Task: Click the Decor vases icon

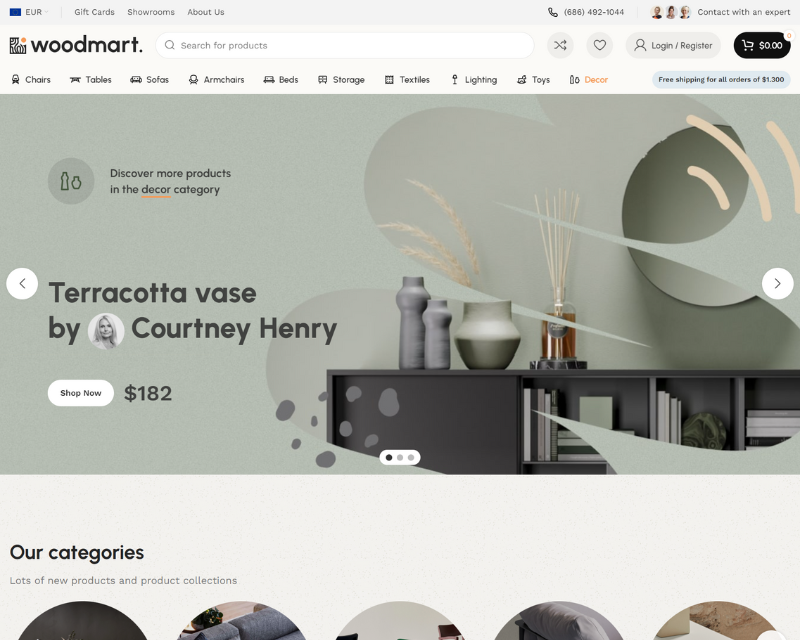Action: 574,80
